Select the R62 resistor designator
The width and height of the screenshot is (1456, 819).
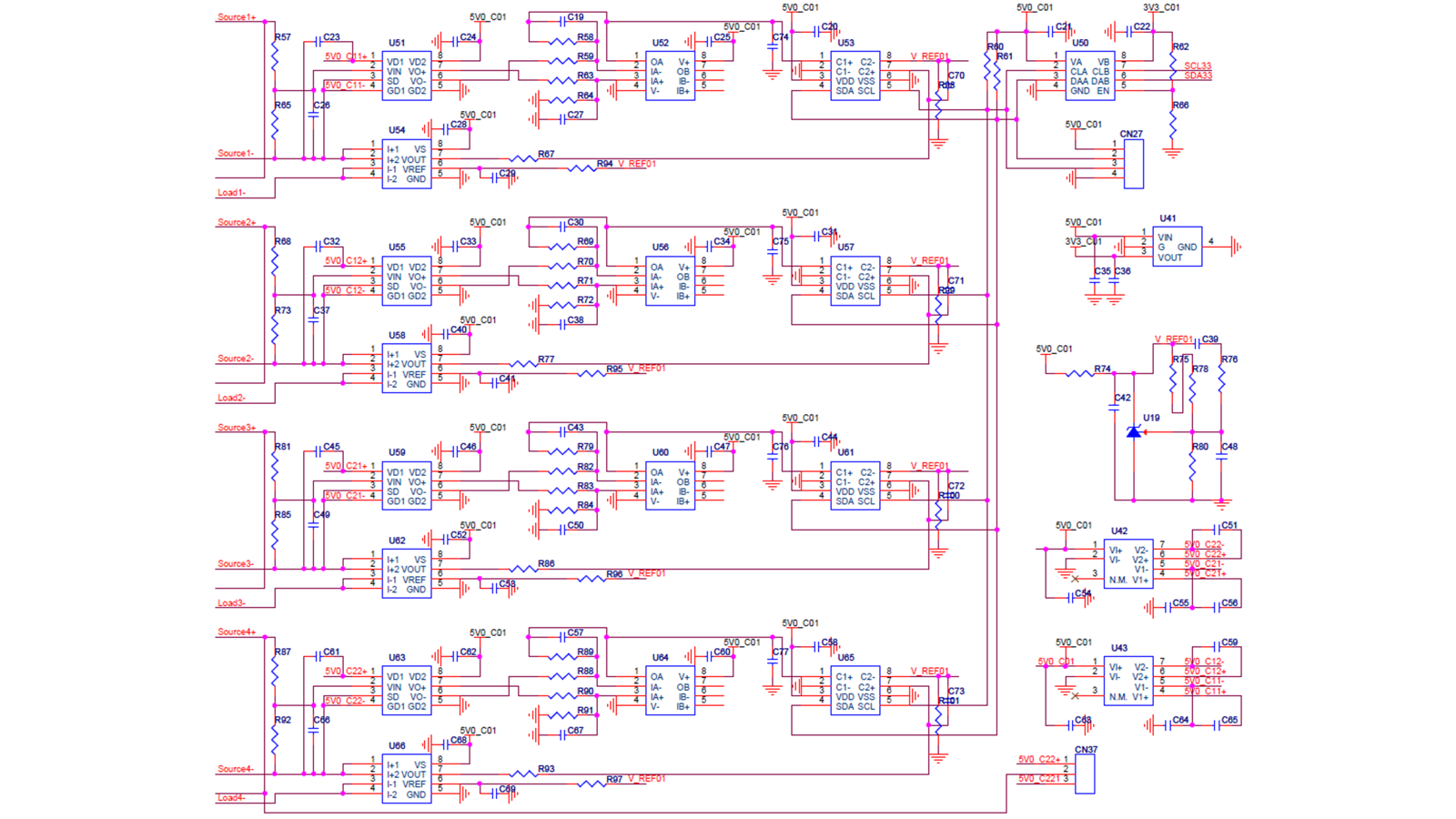(x=1180, y=46)
